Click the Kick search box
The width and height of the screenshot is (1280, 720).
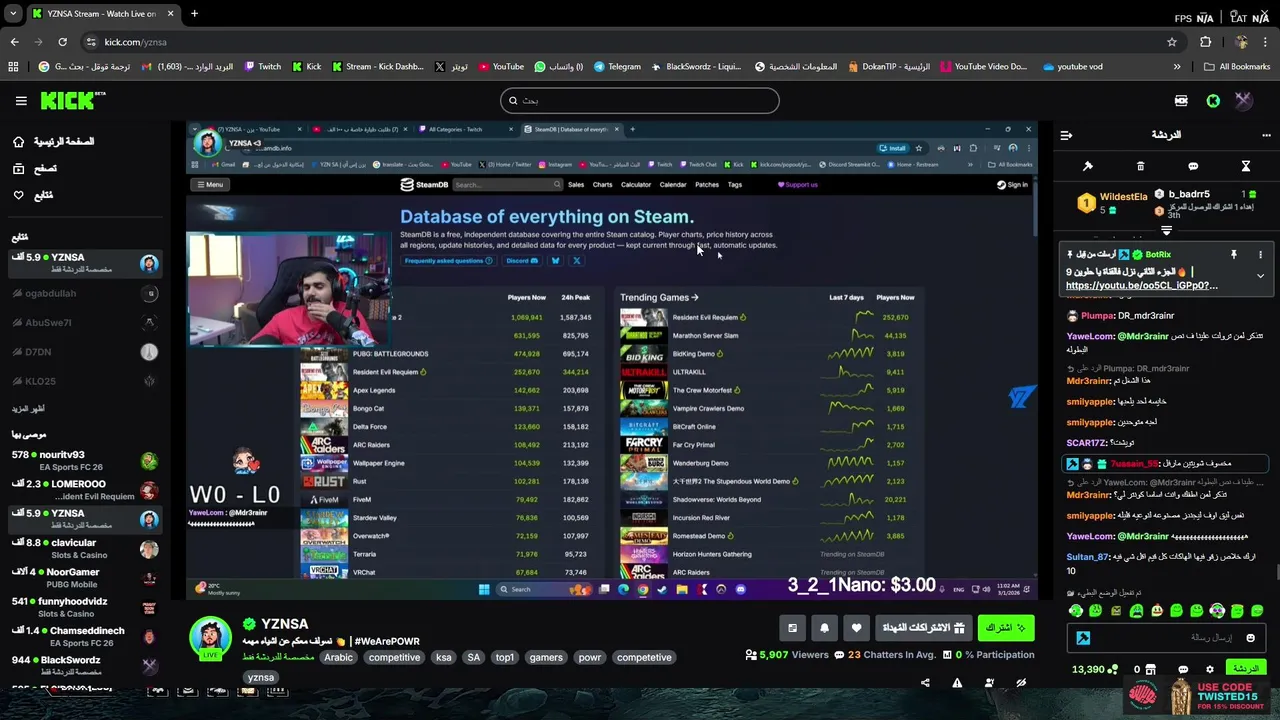[x=640, y=100]
